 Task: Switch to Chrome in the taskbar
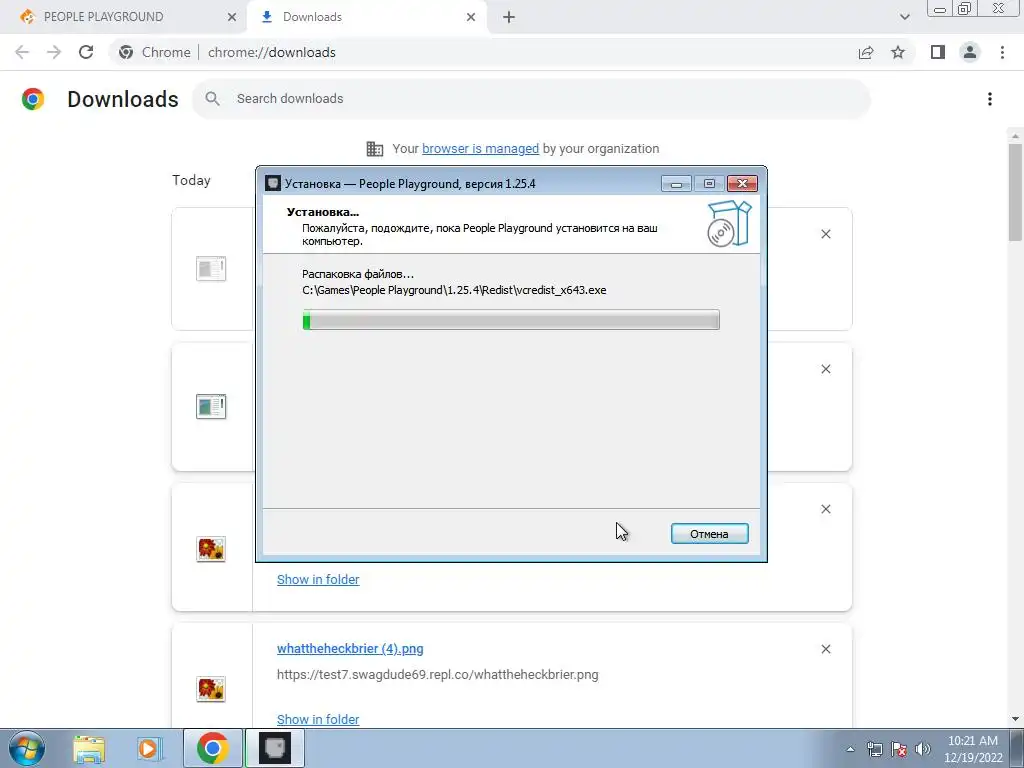pyautogui.click(x=212, y=748)
